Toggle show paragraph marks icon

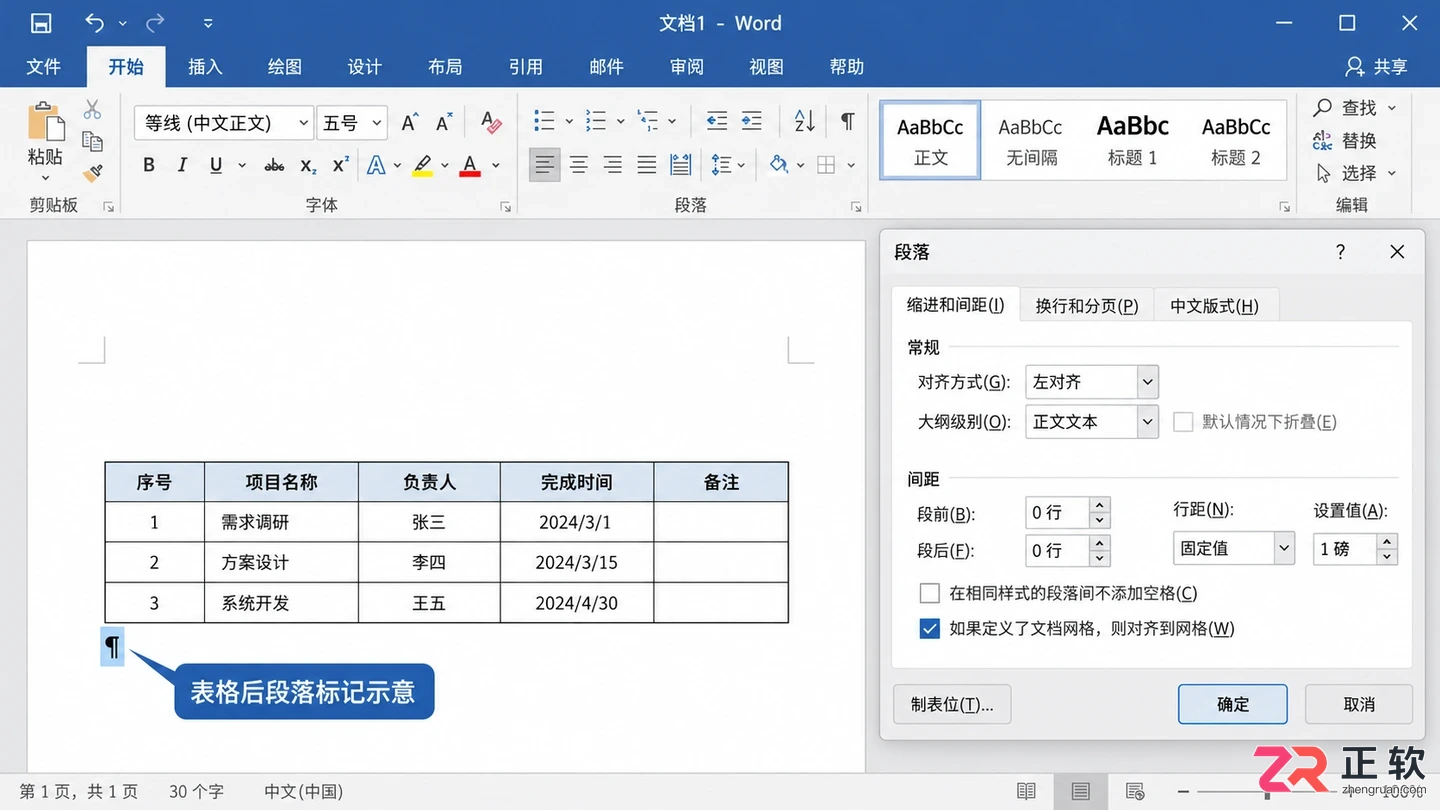click(848, 122)
